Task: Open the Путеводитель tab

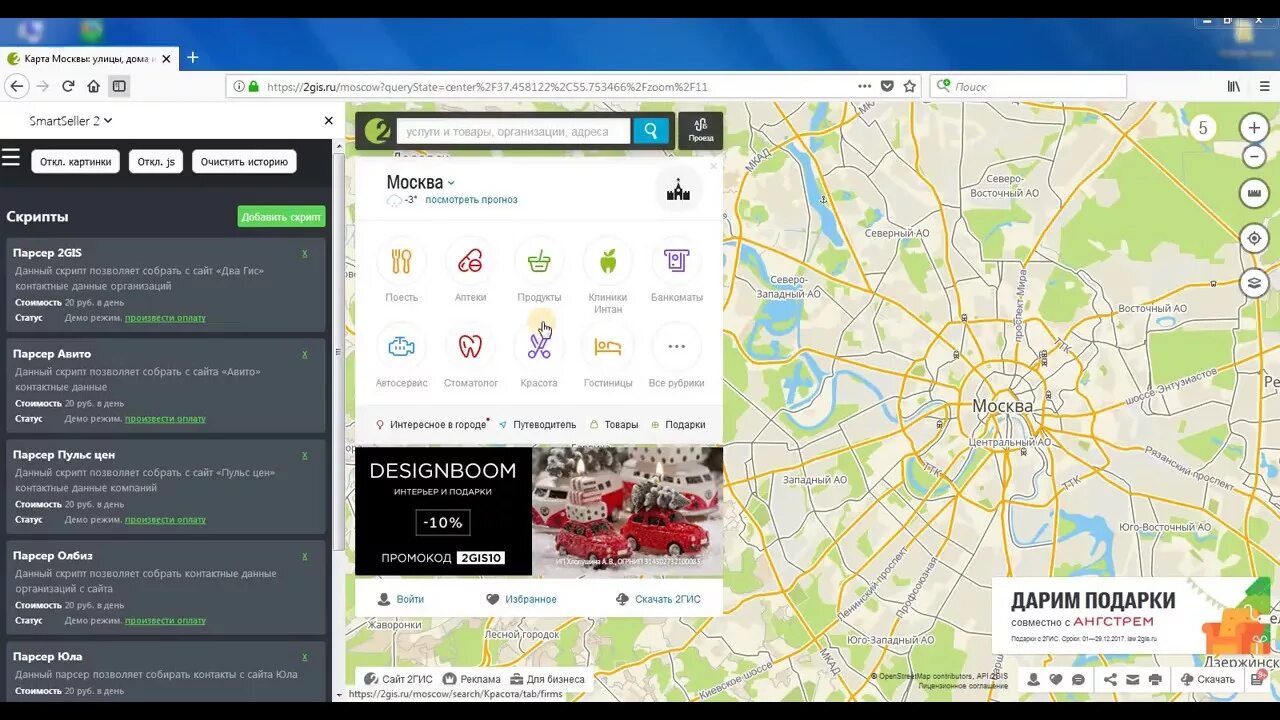Action: click(x=537, y=424)
